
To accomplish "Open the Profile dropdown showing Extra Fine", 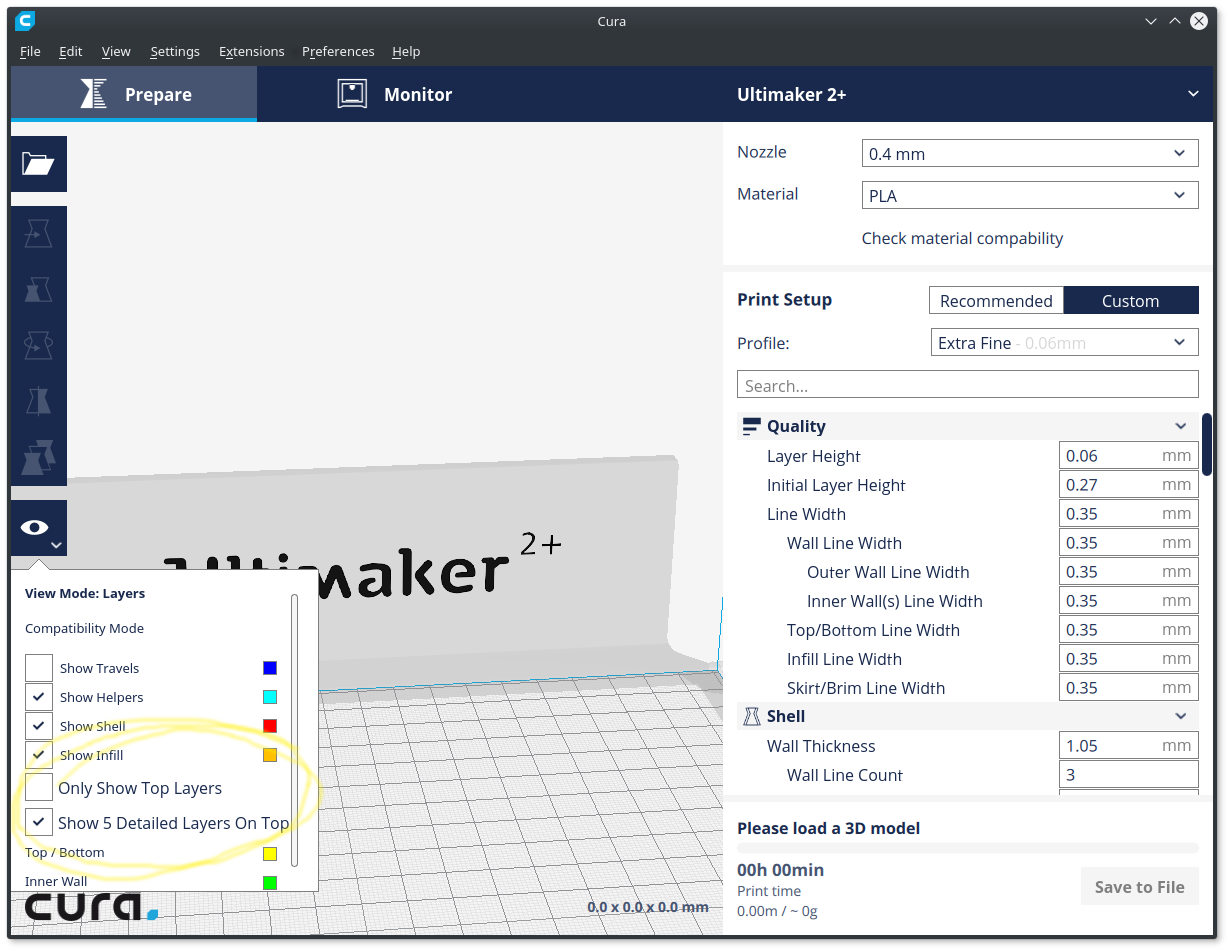I will click(x=1064, y=342).
